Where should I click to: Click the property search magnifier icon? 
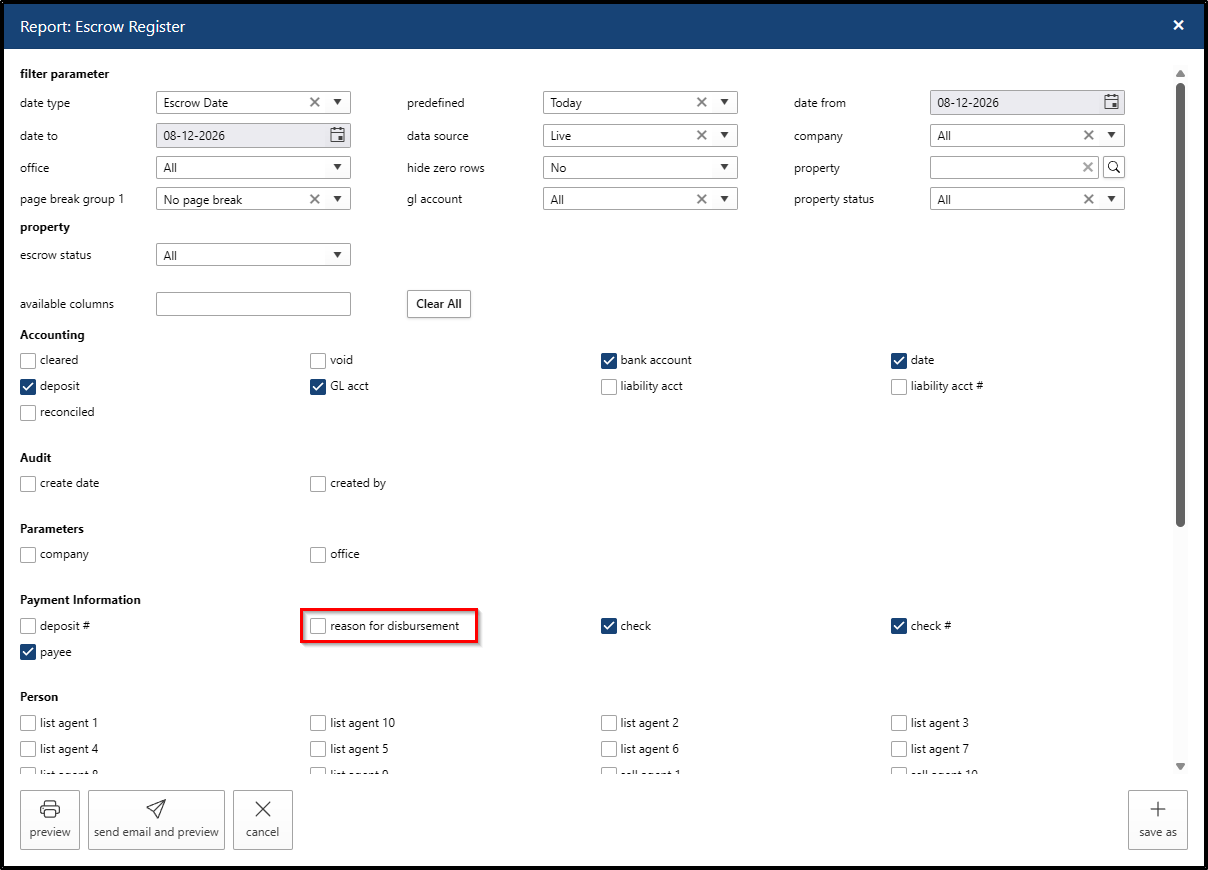click(1114, 168)
